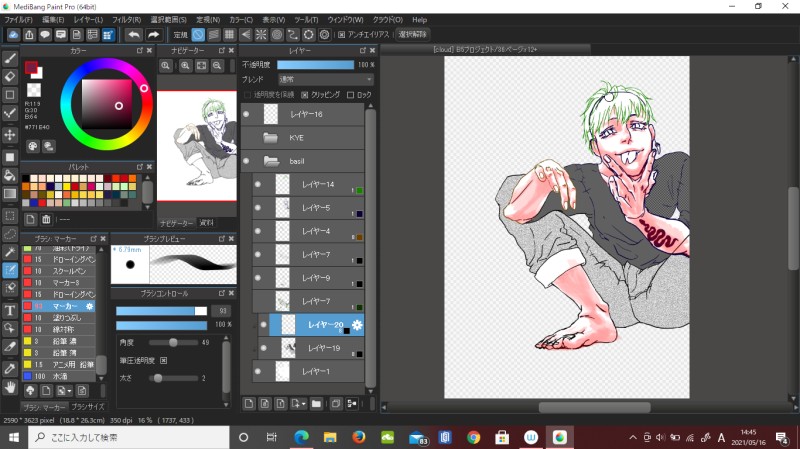This screenshot has height=449, width=800.
Task: Click the Undo arrow in top toolbar
Action: (x=133, y=35)
